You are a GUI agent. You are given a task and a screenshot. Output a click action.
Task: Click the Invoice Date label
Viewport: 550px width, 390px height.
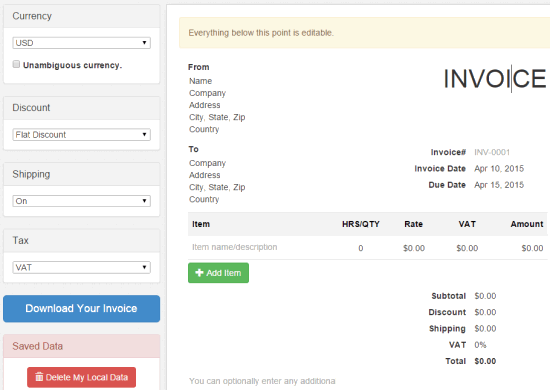click(x=440, y=169)
